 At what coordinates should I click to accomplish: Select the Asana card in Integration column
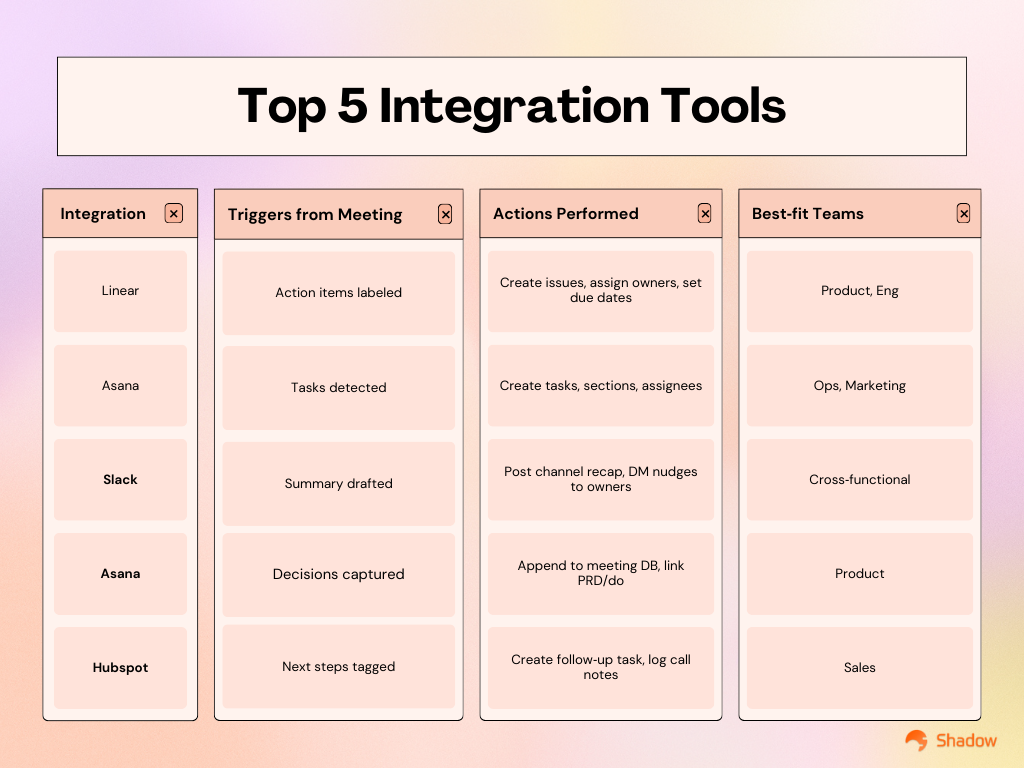(x=120, y=385)
